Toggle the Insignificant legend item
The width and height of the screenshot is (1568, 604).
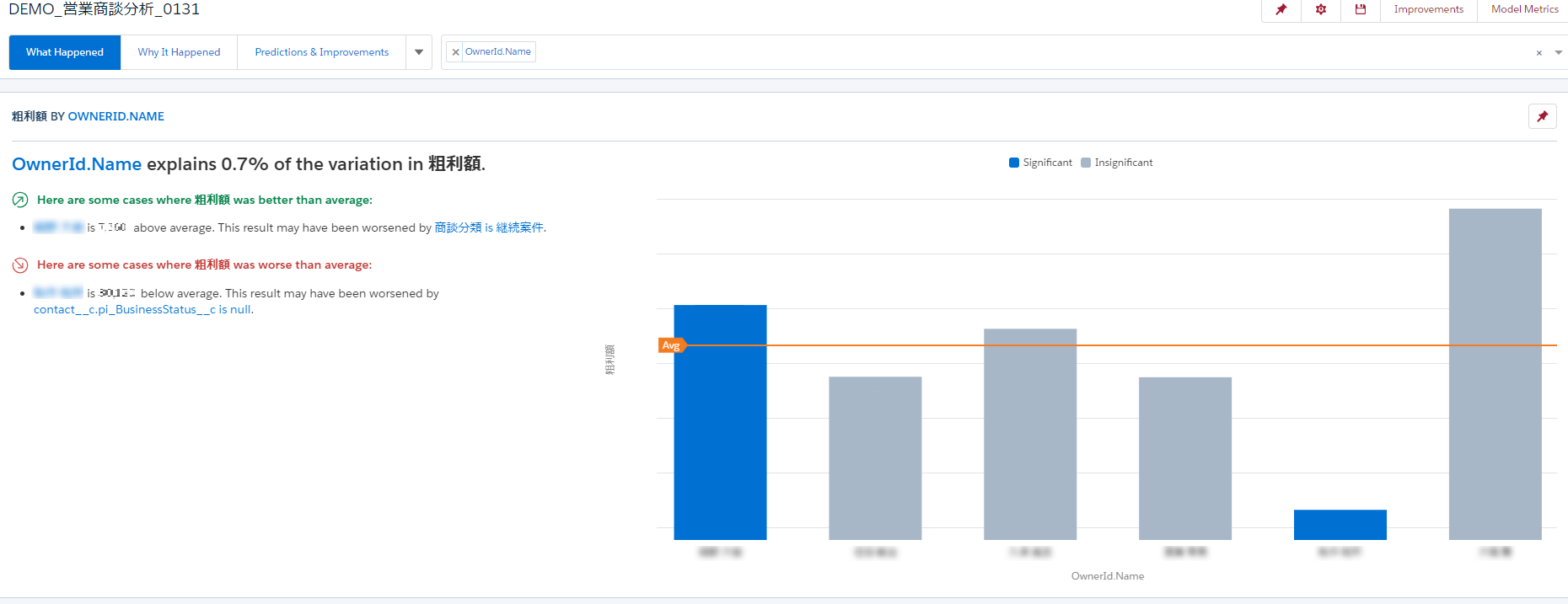(x=1116, y=163)
